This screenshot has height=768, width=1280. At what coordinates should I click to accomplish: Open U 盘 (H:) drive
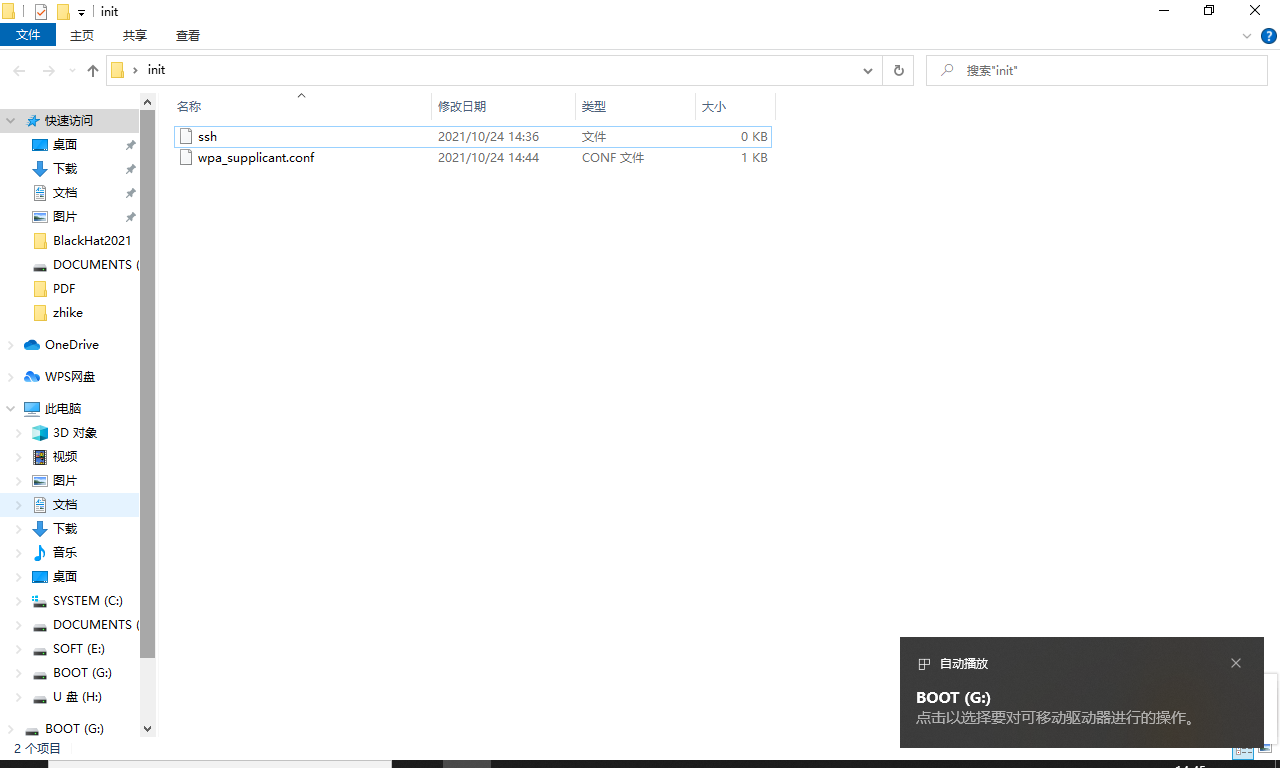pyautogui.click(x=77, y=697)
